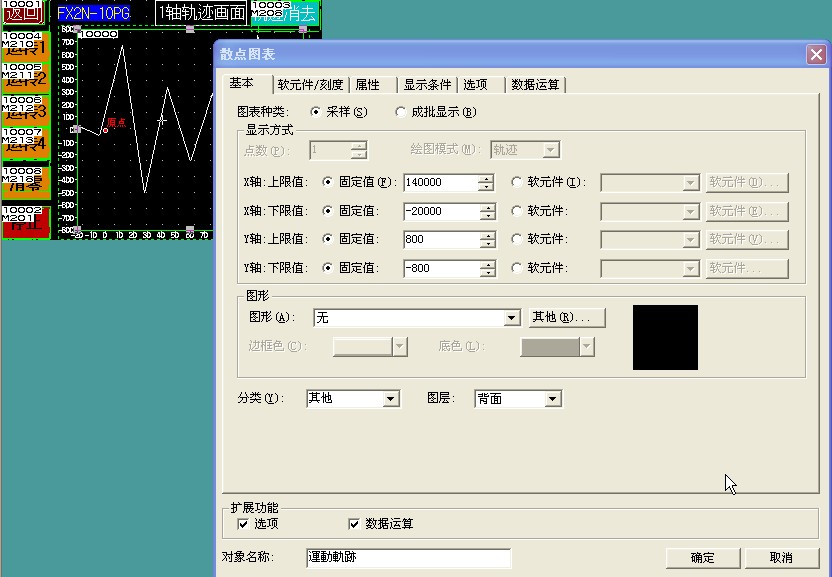Viewport: 832px width, 577px height.
Task: Toggle the 选项 extension checkbox
Action: pos(242,524)
